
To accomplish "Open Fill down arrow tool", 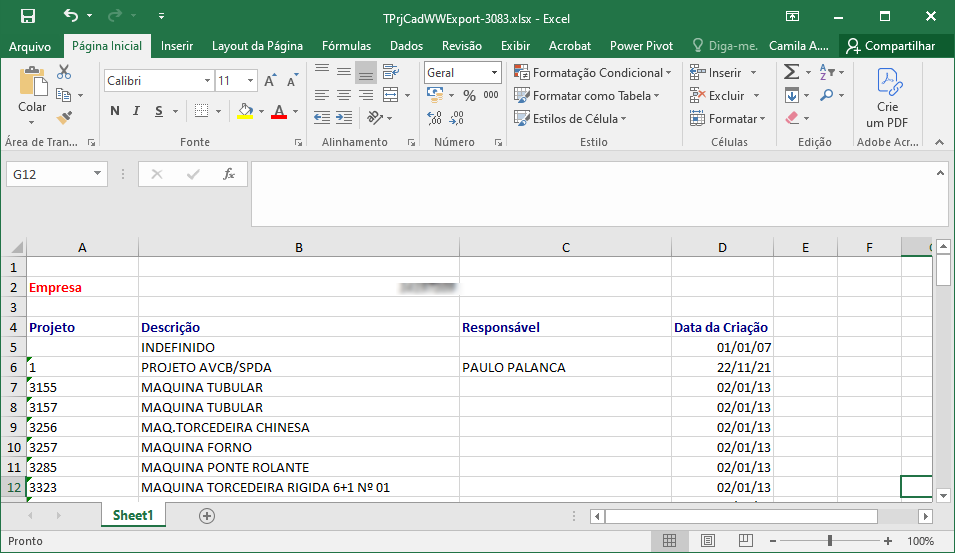I will click(792, 95).
